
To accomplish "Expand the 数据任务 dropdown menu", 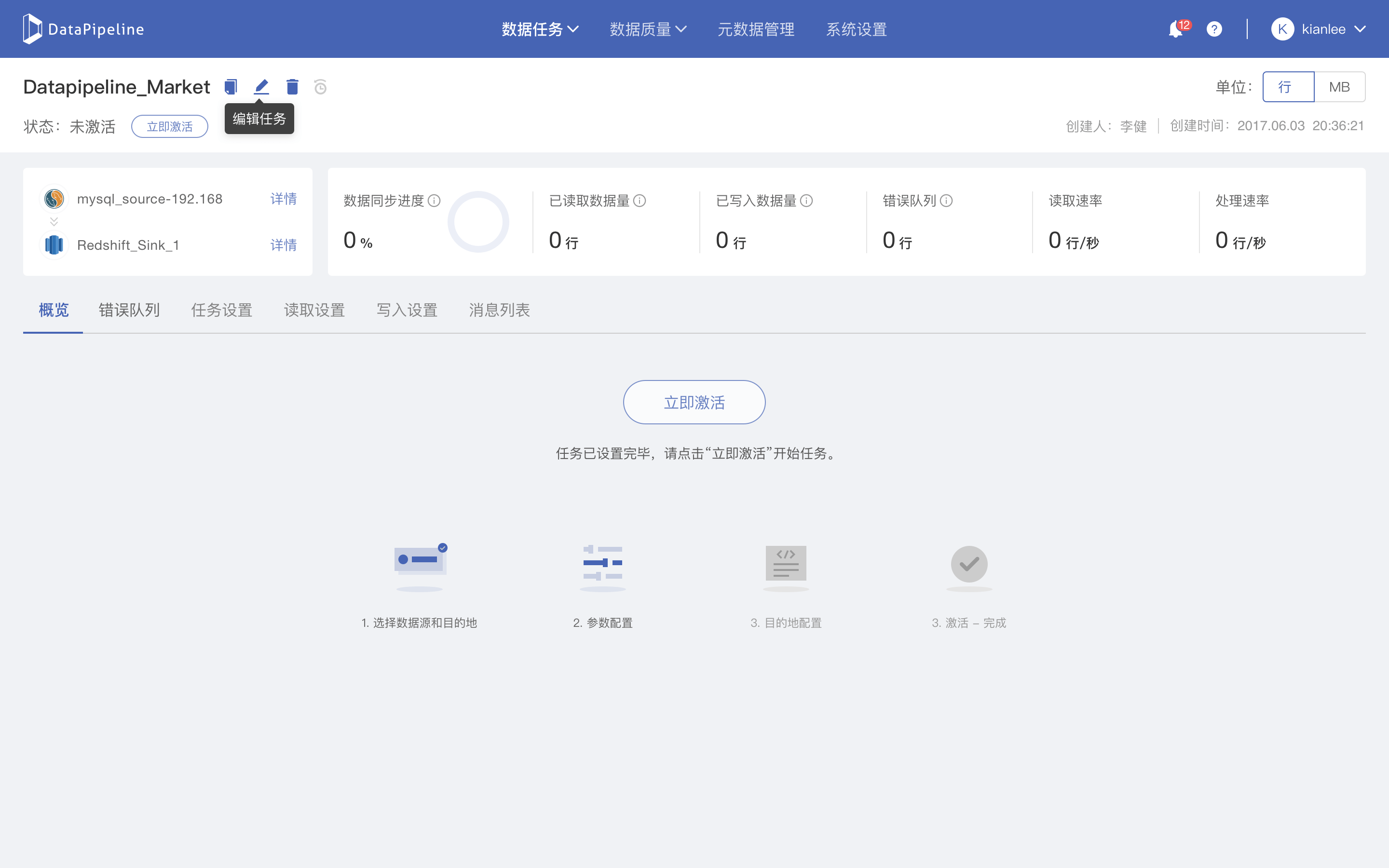I will (540, 29).
